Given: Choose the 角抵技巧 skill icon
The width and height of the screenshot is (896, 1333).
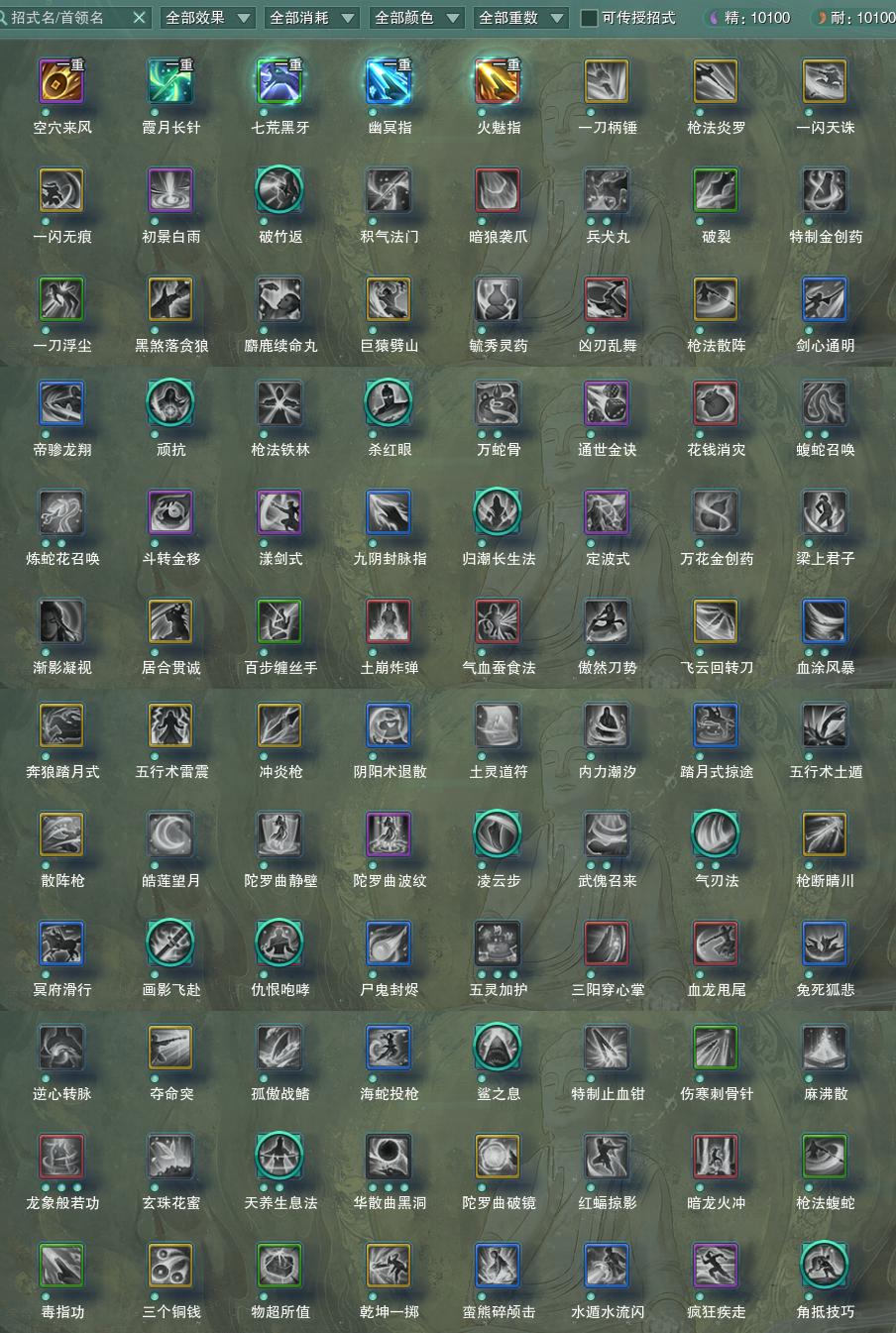Looking at the screenshot, I should 825,1265.
